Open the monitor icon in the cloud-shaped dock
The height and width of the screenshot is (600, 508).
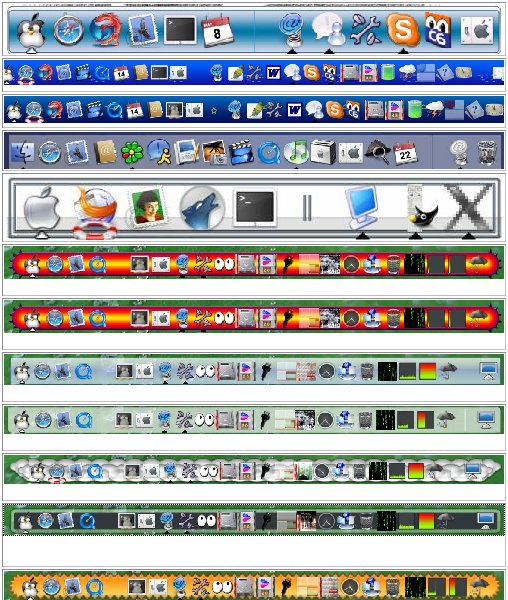point(473,471)
